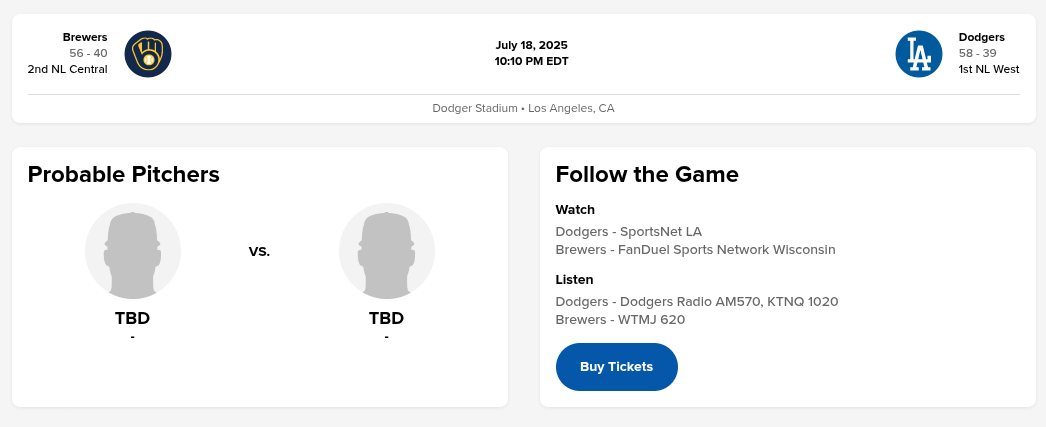Open the Dodgers team name link

point(981,37)
